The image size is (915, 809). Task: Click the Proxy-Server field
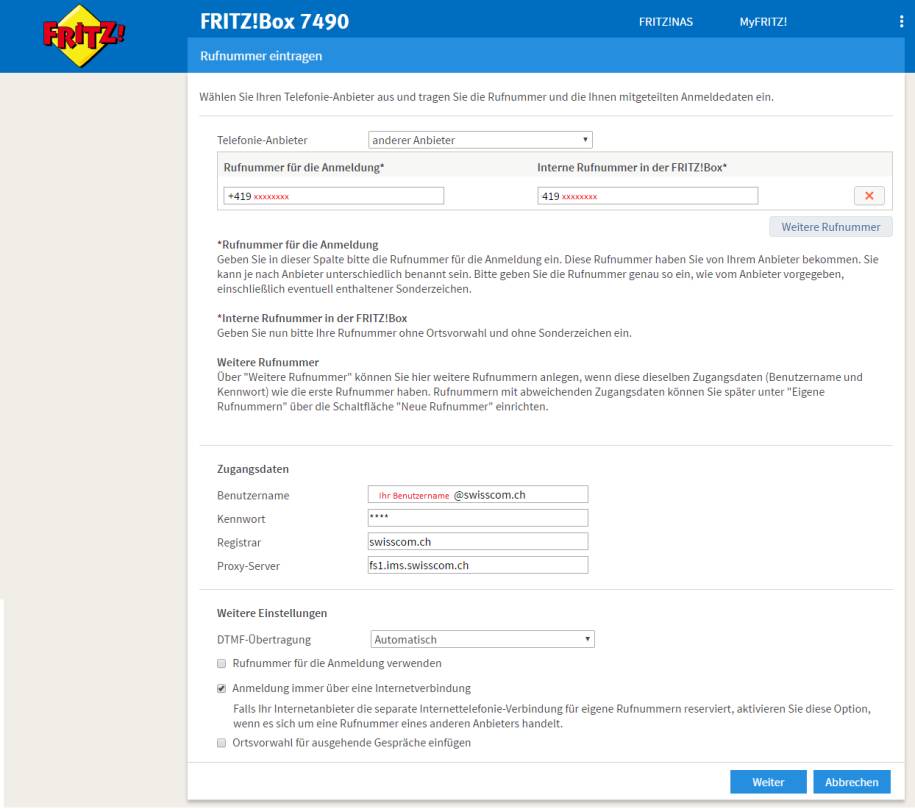(478, 565)
